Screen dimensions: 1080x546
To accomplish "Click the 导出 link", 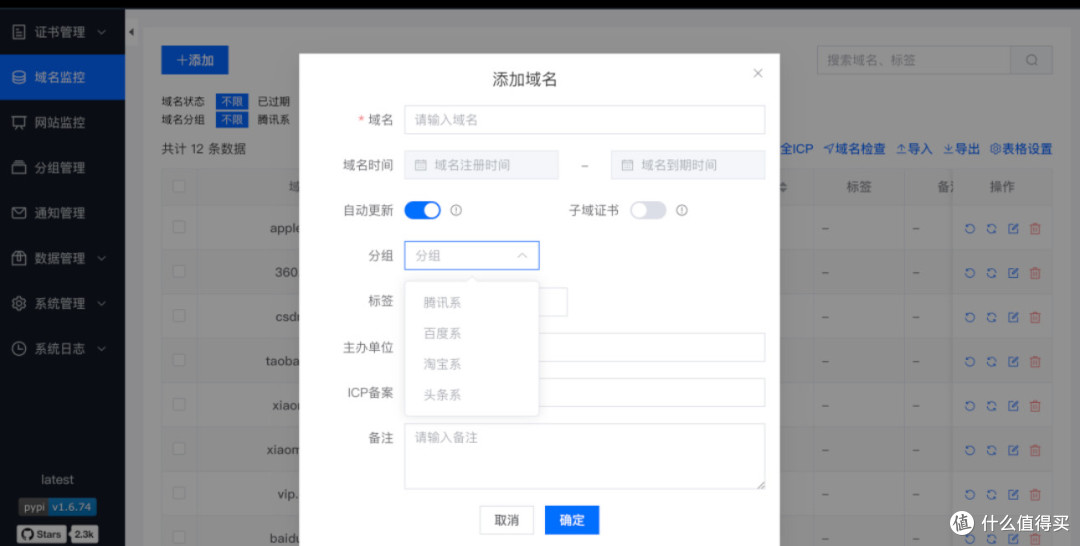I will click(x=962, y=149).
